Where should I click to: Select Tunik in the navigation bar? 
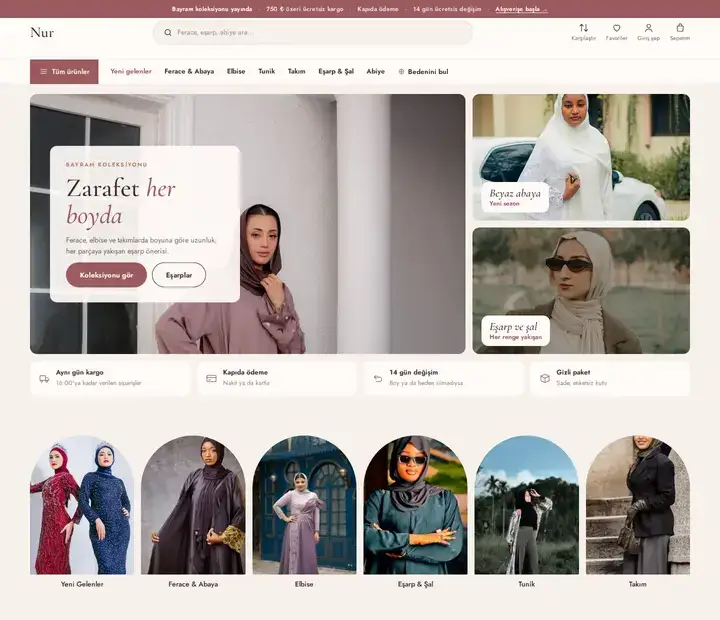[267, 72]
